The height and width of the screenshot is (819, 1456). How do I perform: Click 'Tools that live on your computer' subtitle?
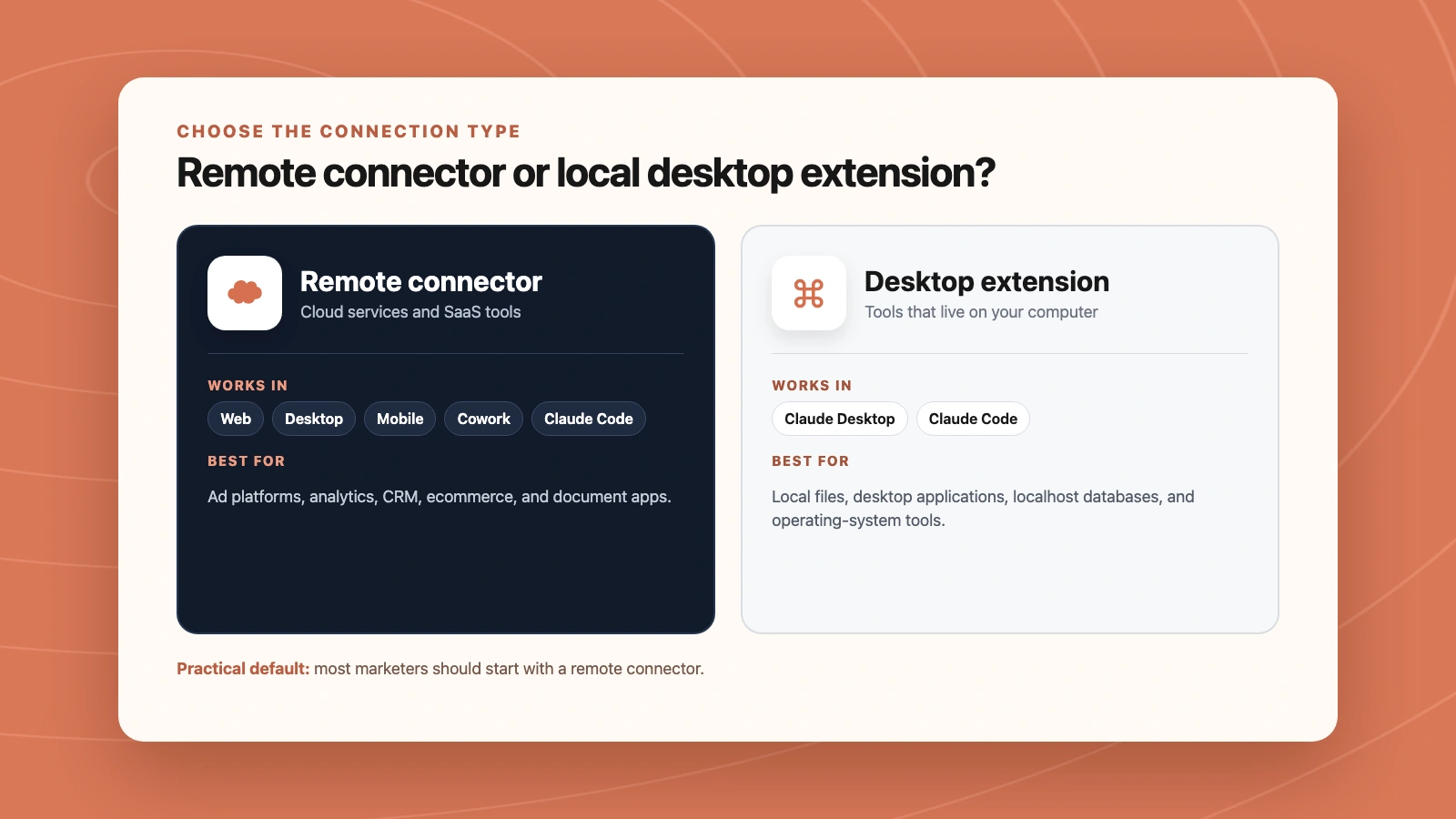coord(981,312)
